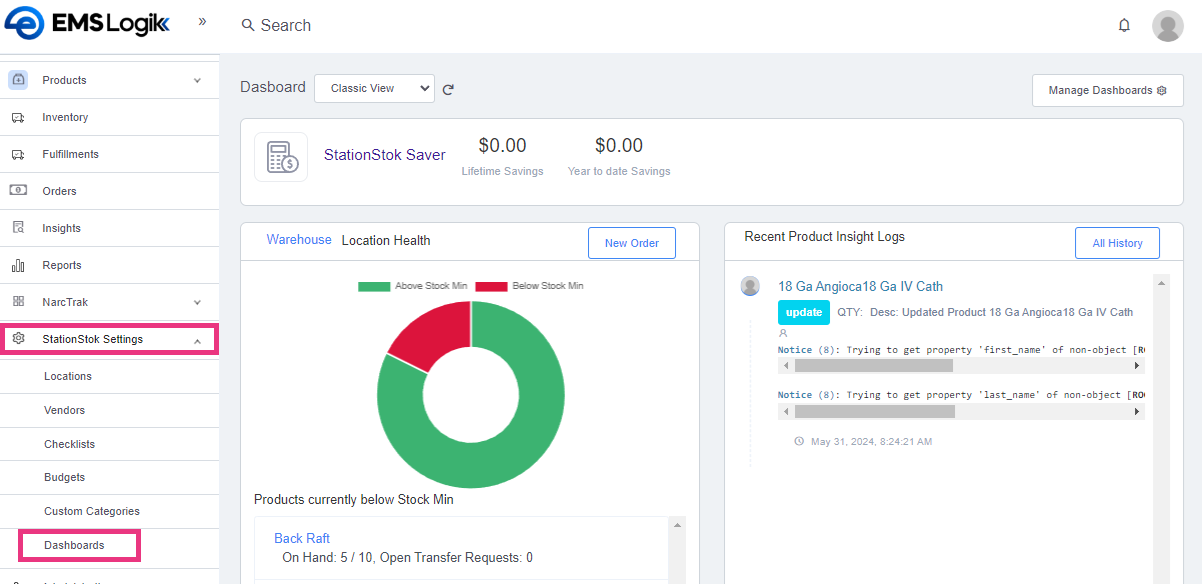The width and height of the screenshot is (1202, 584).
Task: Click Manage Dashboards button
Action: point(1108,90)
